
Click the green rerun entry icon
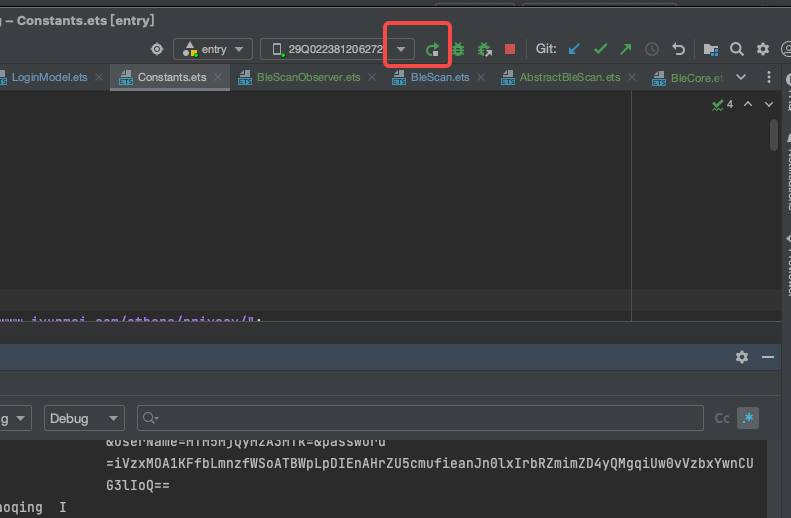432,49
